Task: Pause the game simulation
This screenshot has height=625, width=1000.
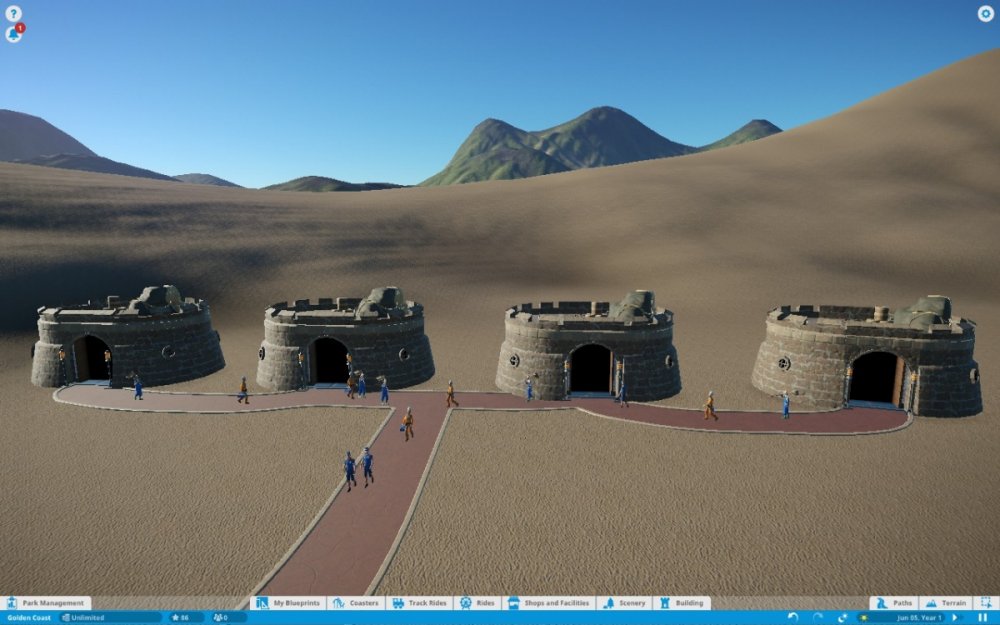Action: (983, 618)
